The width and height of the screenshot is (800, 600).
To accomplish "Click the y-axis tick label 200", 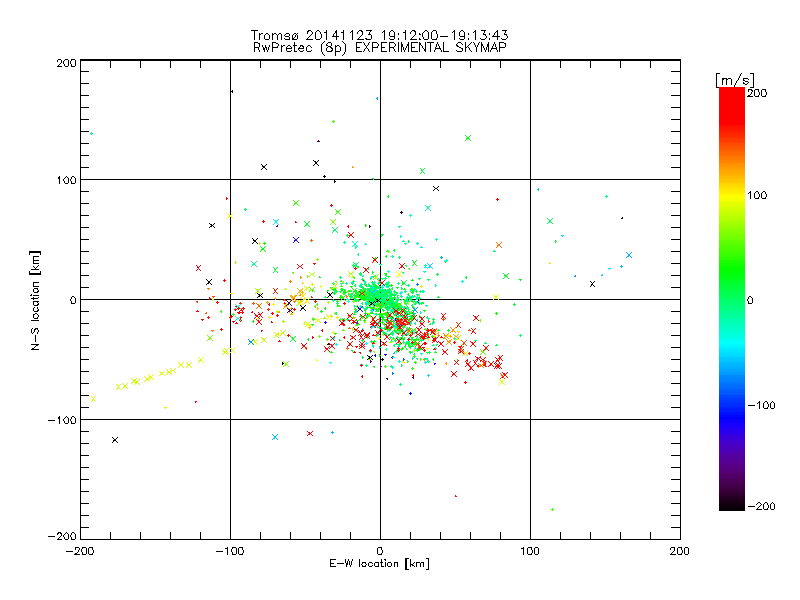I will tap(66, 62).
